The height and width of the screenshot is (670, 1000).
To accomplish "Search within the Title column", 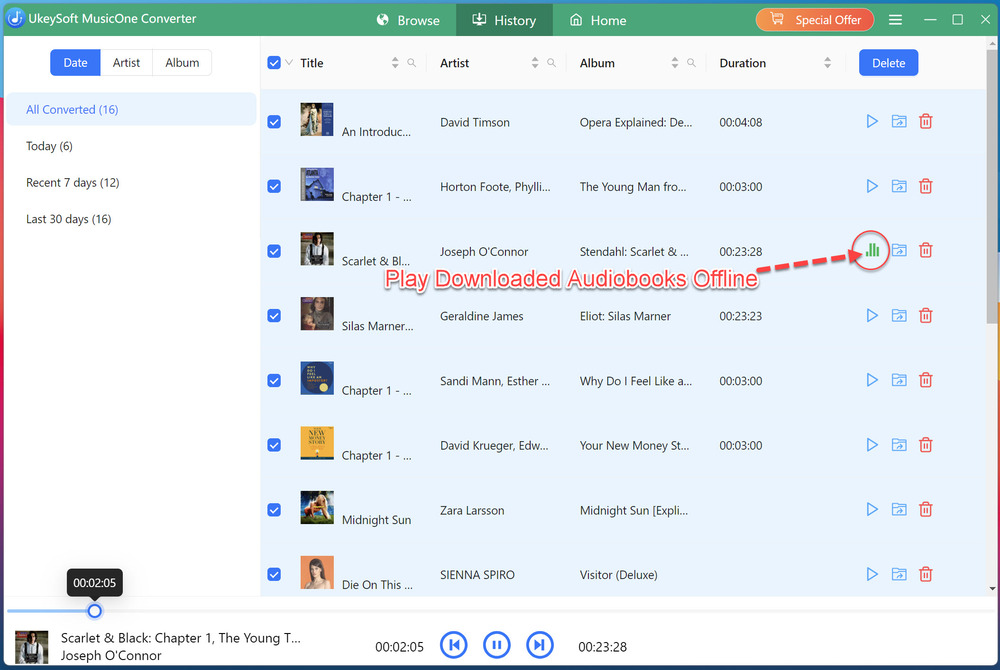I will tap(412, 62).
